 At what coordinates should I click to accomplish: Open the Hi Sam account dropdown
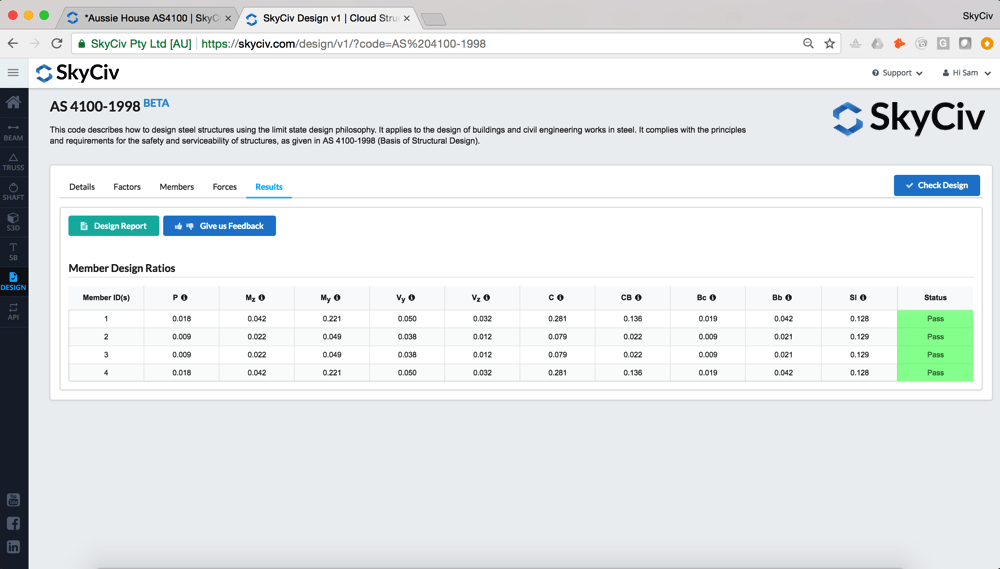click(966, 73)
